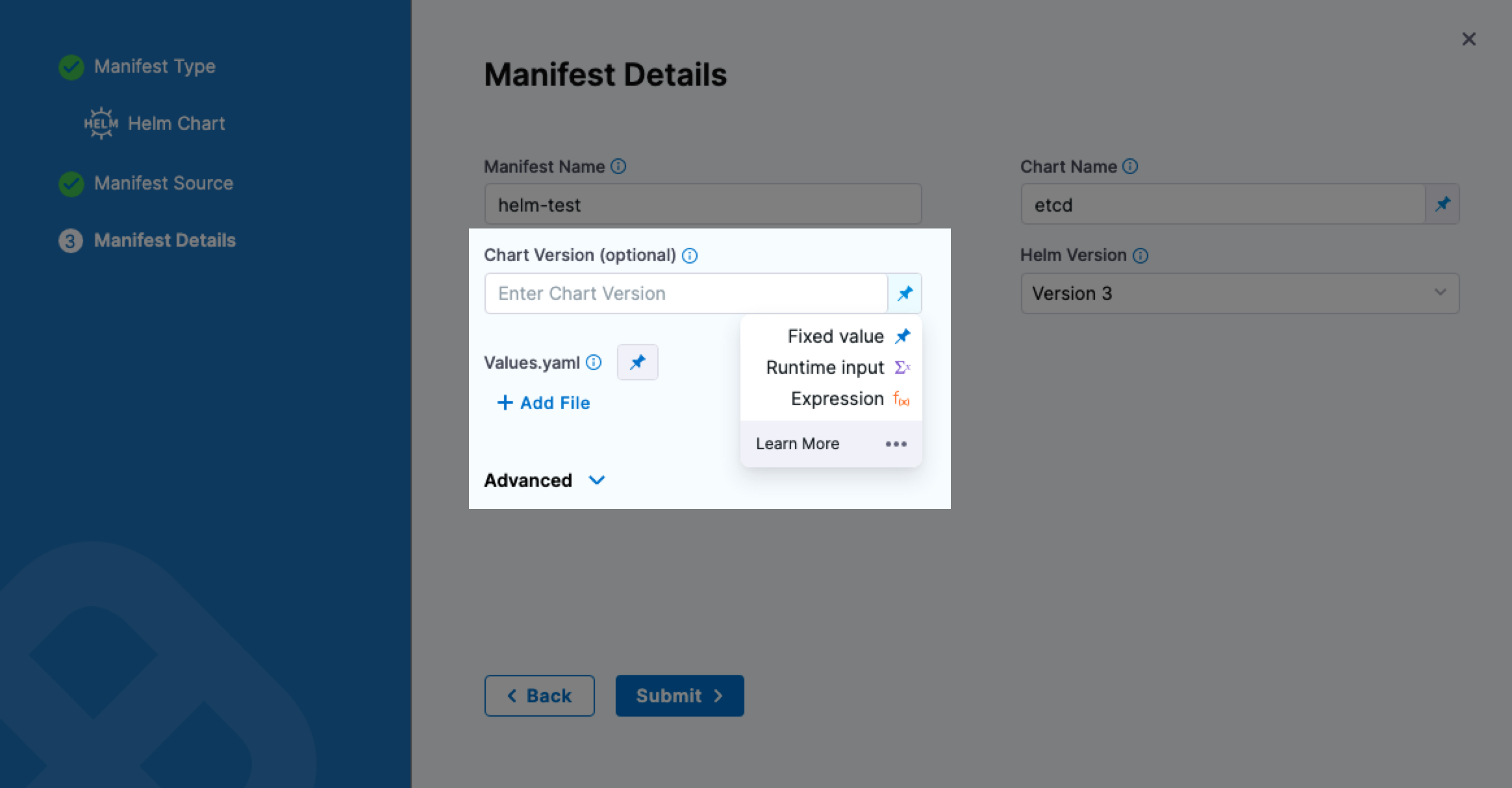Click the Values.yaml info icon
1512x788 pixels.
(x=594, y=363)
